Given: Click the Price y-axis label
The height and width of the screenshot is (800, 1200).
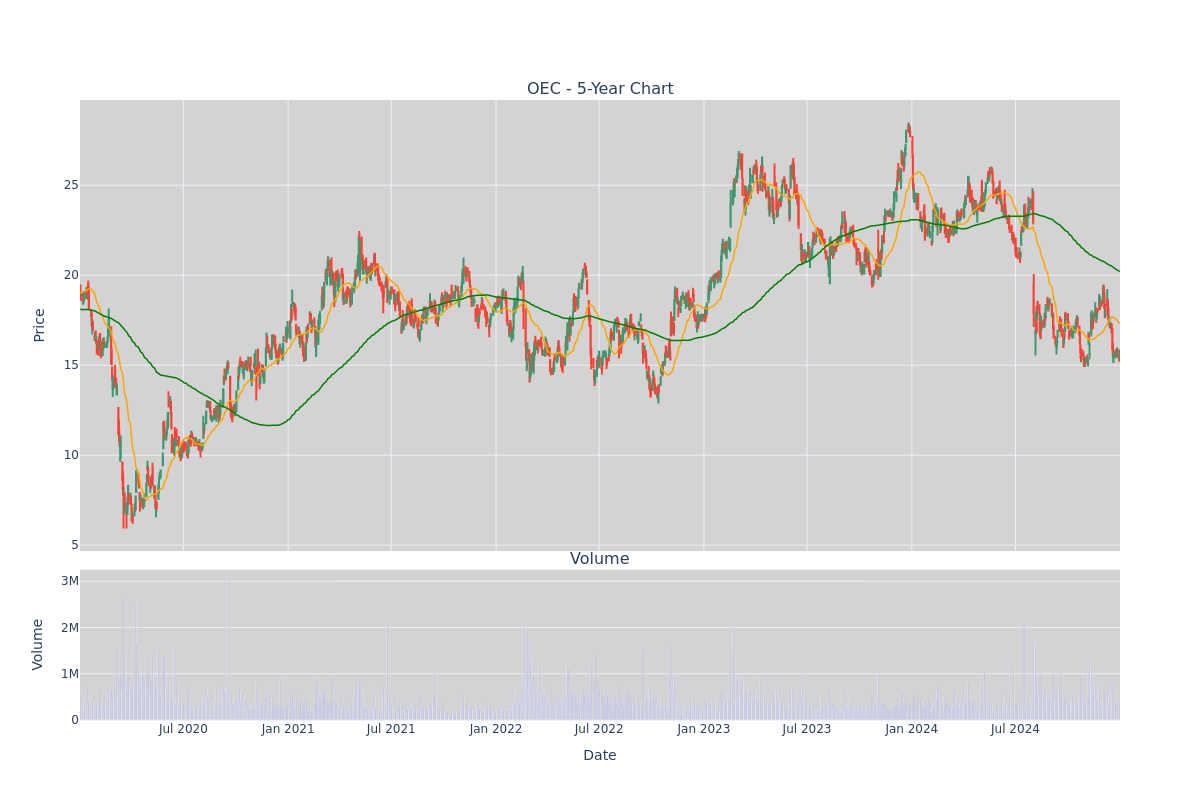Looking at the screenshot, I should [40, 325].
